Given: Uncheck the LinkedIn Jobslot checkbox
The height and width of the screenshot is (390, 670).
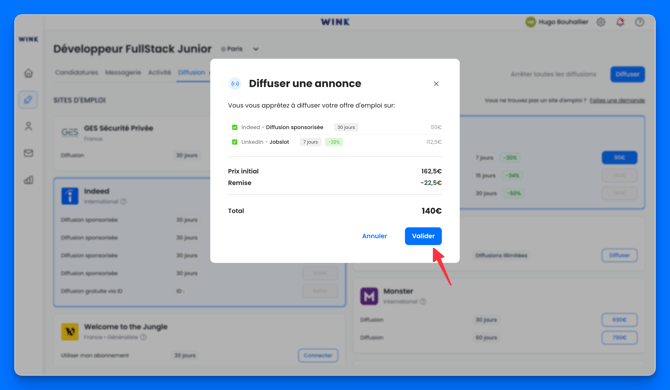Looking at the screenshot, I should 235,142.
